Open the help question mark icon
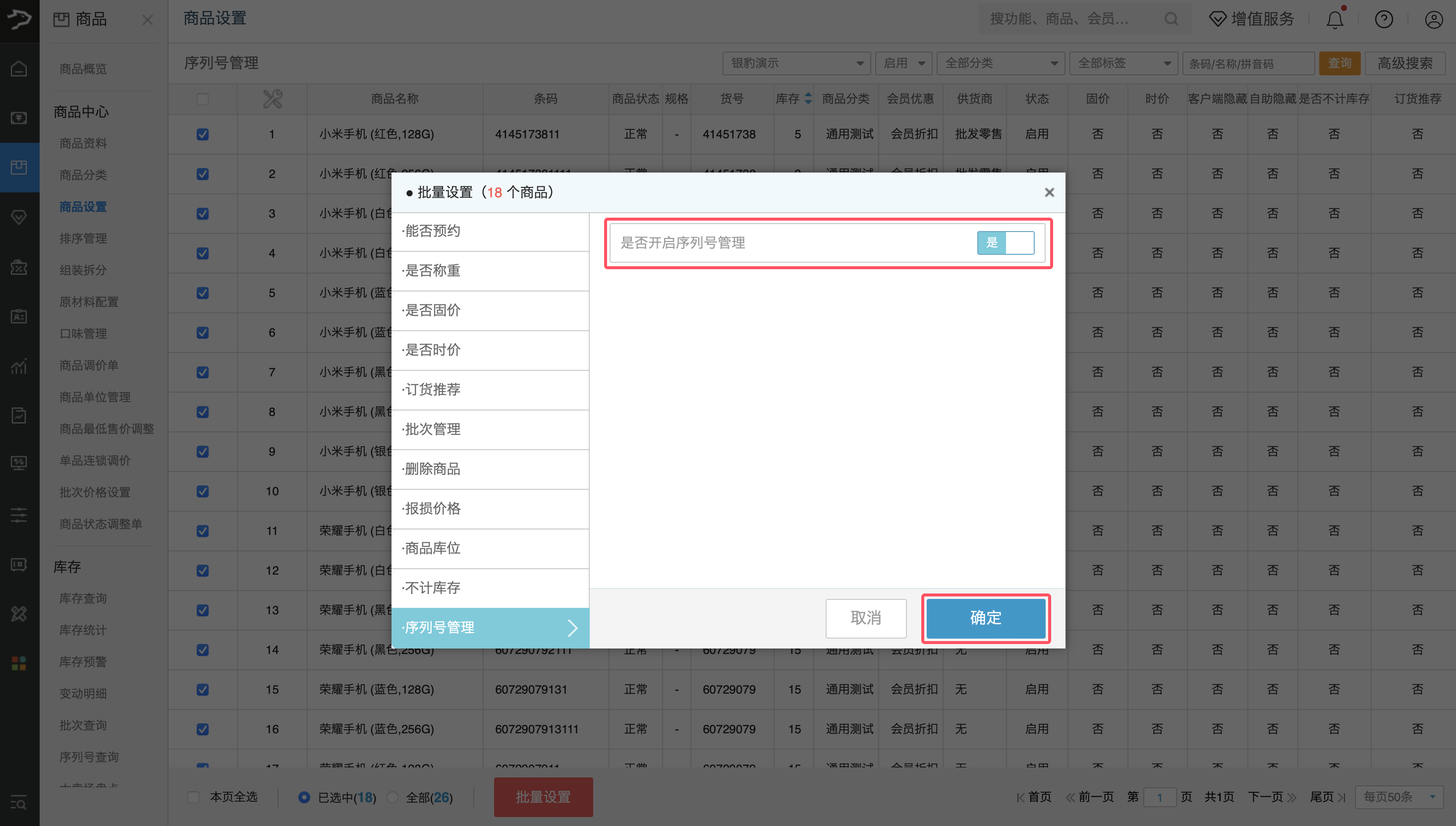 [x=1384, y=20]
